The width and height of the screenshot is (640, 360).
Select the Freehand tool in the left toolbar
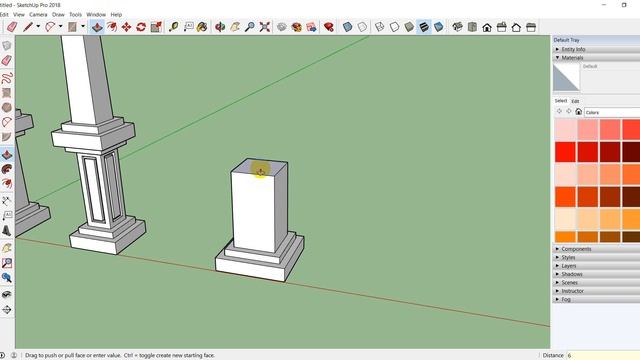7,78
